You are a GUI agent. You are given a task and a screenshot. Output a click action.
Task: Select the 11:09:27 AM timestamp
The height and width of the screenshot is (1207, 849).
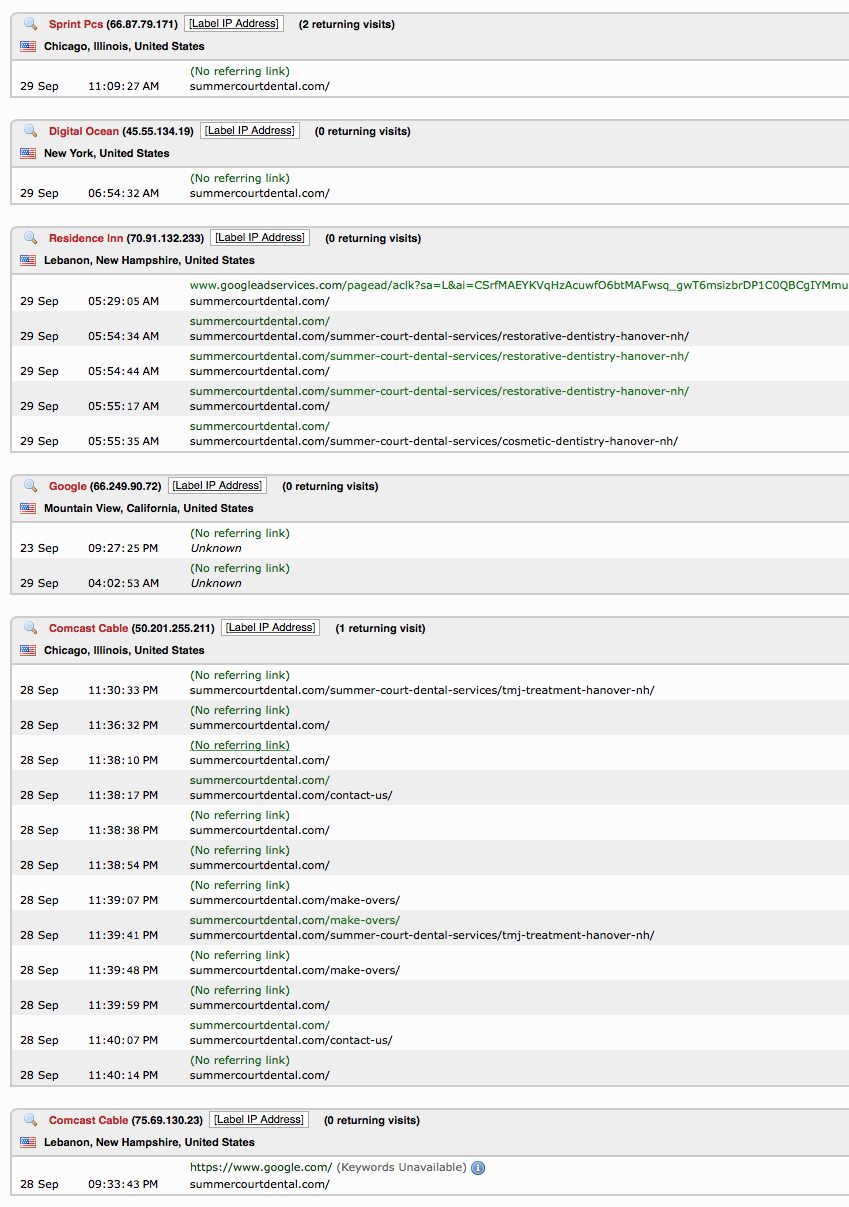[x=123, y=86]
